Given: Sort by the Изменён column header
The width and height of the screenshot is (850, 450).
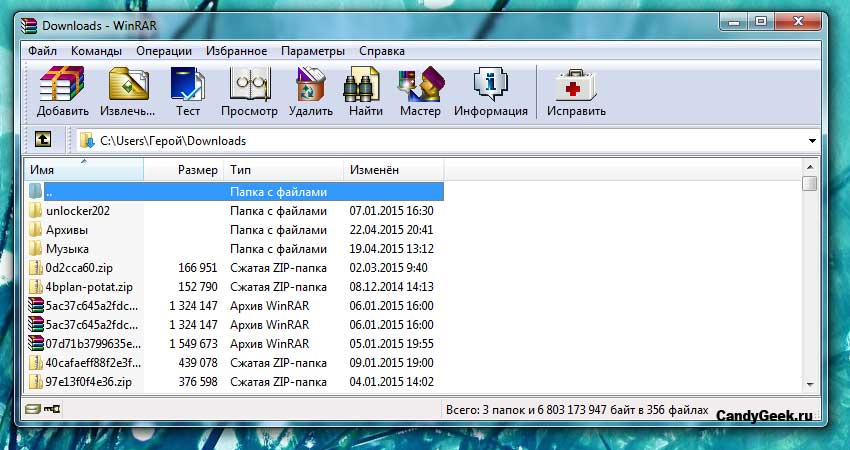Looking at the screenshot, I should 394,170.
